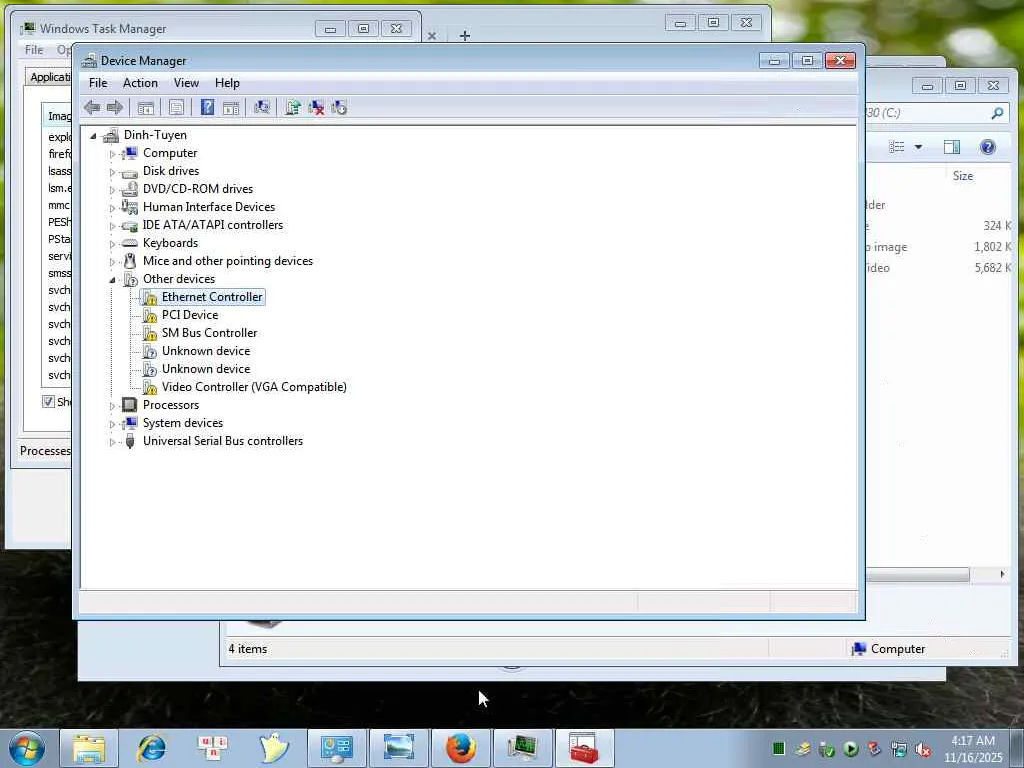Click the Disable device down-arrow icon
This screenshot has width=1024, height=768.
click(x=339, y=108)
